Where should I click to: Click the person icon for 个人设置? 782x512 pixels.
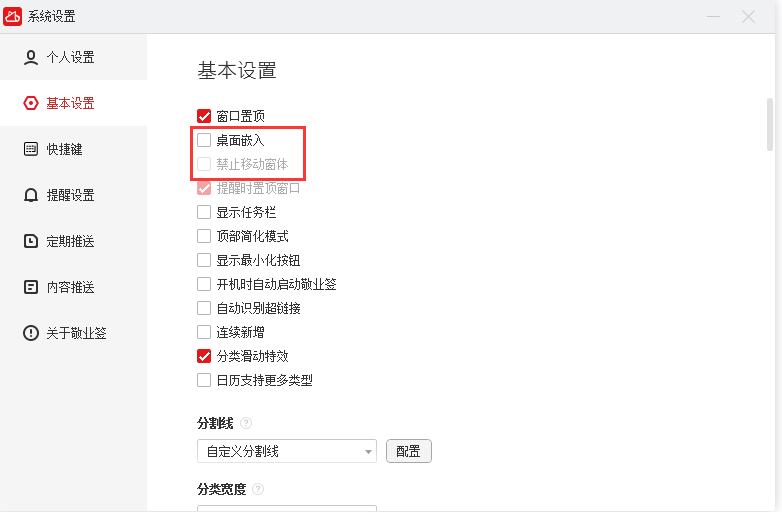pyautogui.click(x=31, y=57)
